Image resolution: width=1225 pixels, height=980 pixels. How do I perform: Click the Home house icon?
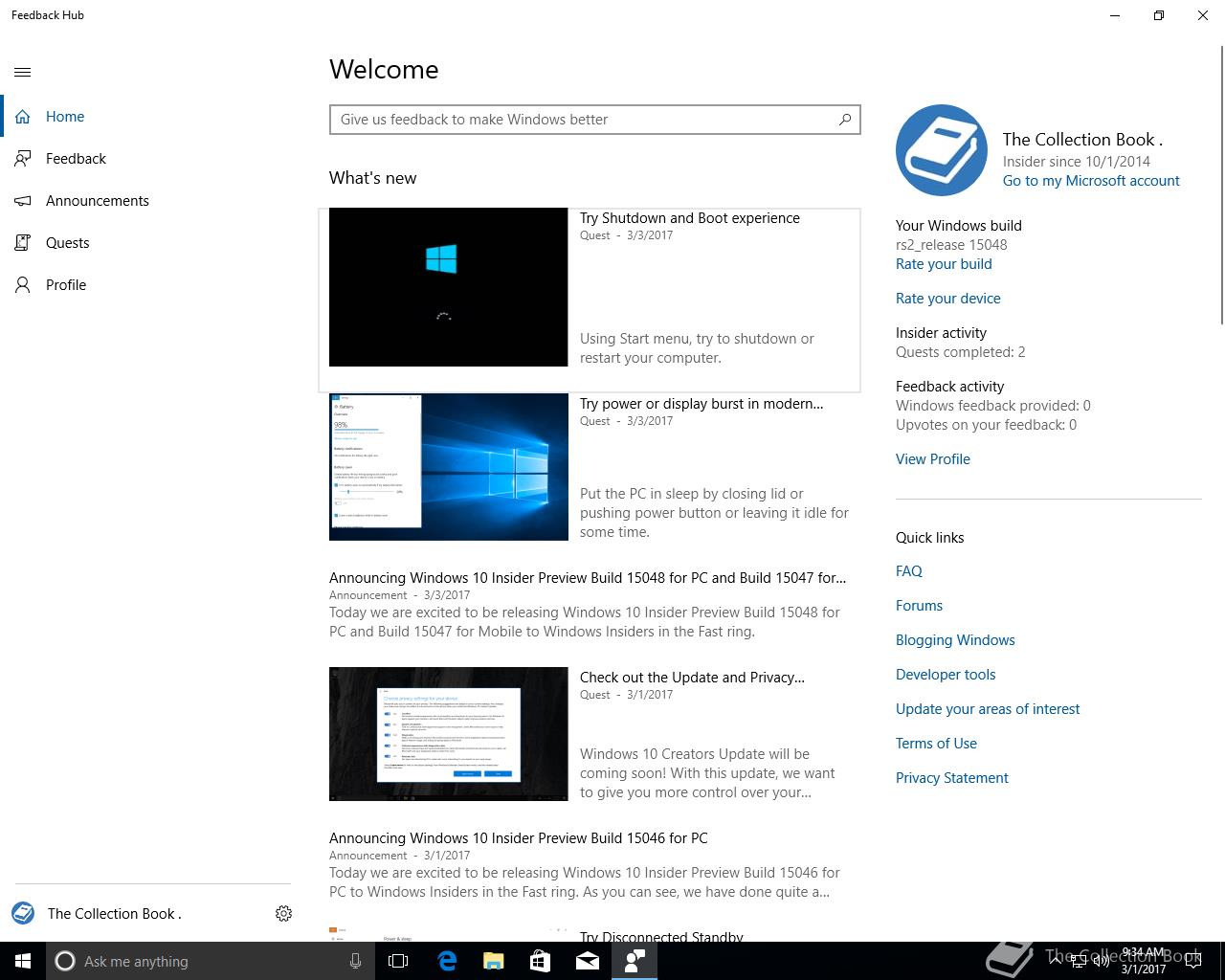click(23, 117)
